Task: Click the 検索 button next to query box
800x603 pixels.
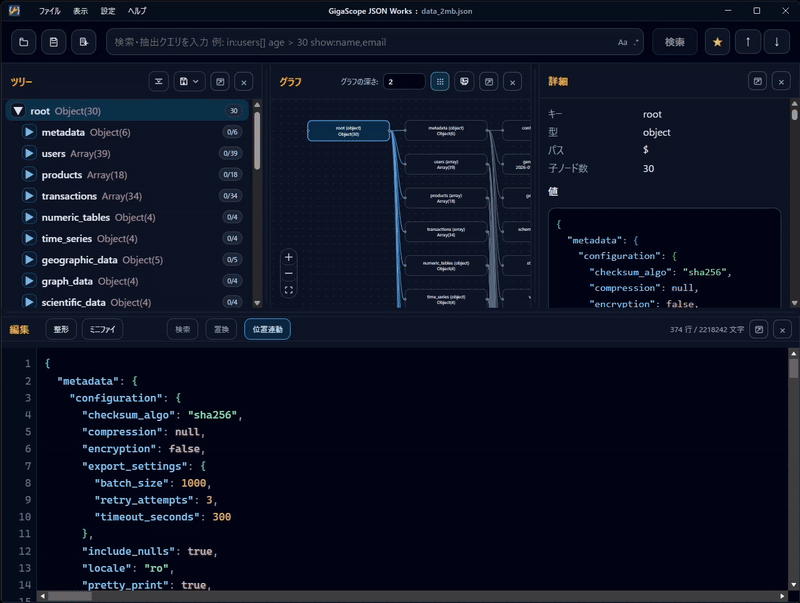Action: click(674, 42)
